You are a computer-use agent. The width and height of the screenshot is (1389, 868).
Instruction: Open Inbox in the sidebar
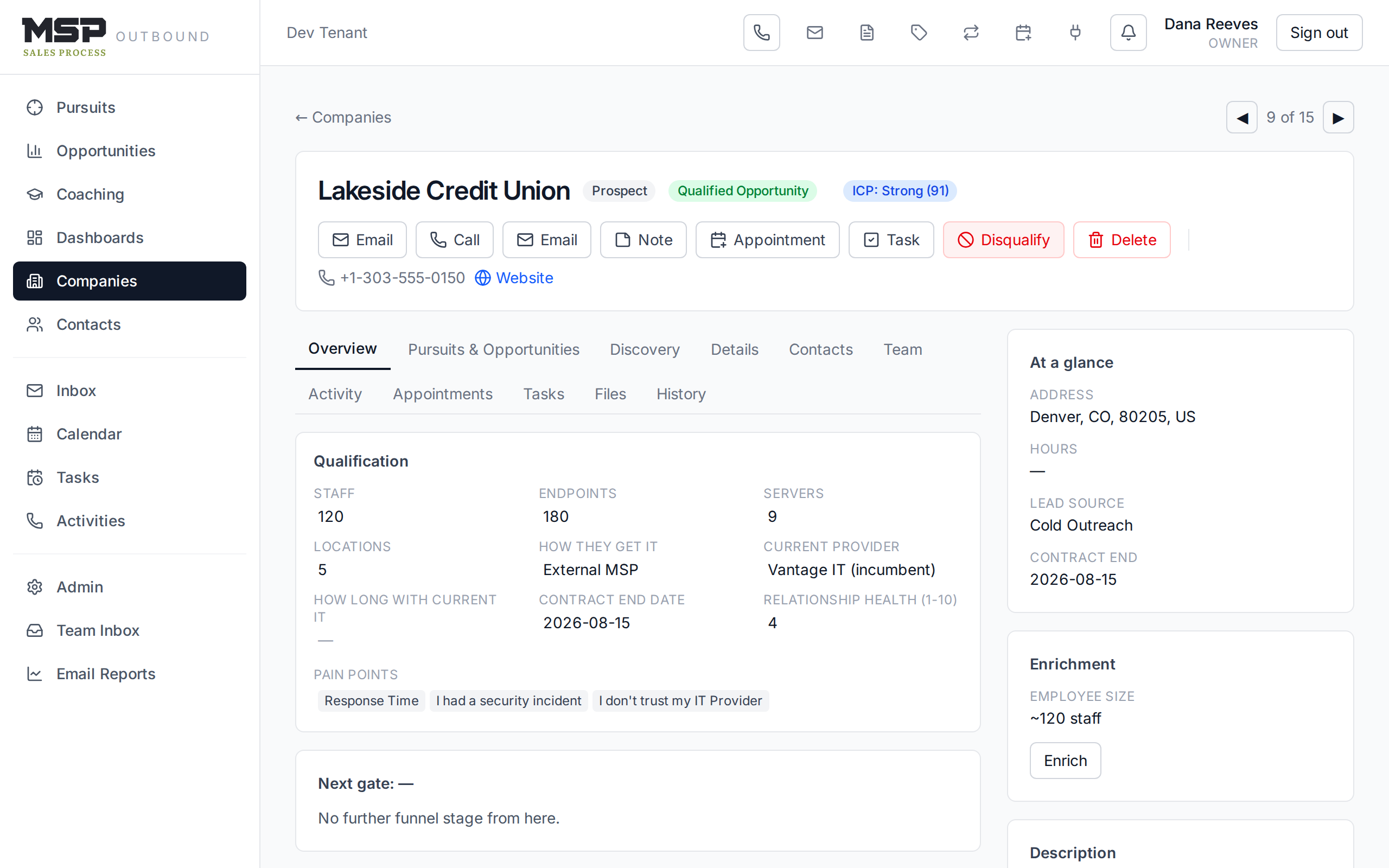pyautogui.click(x=130, y=391)
